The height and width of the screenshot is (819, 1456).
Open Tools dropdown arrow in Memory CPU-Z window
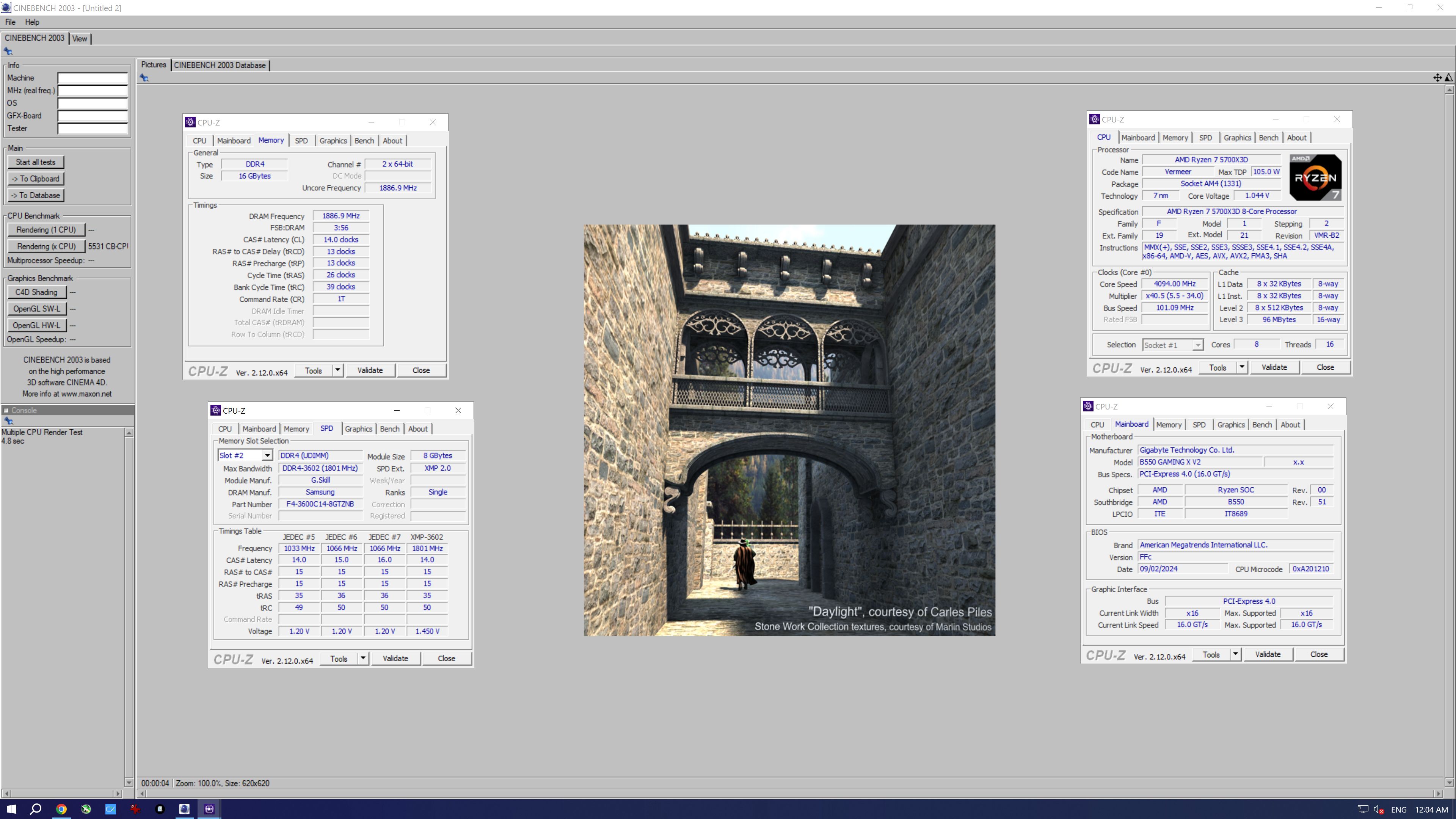[337, 370]
